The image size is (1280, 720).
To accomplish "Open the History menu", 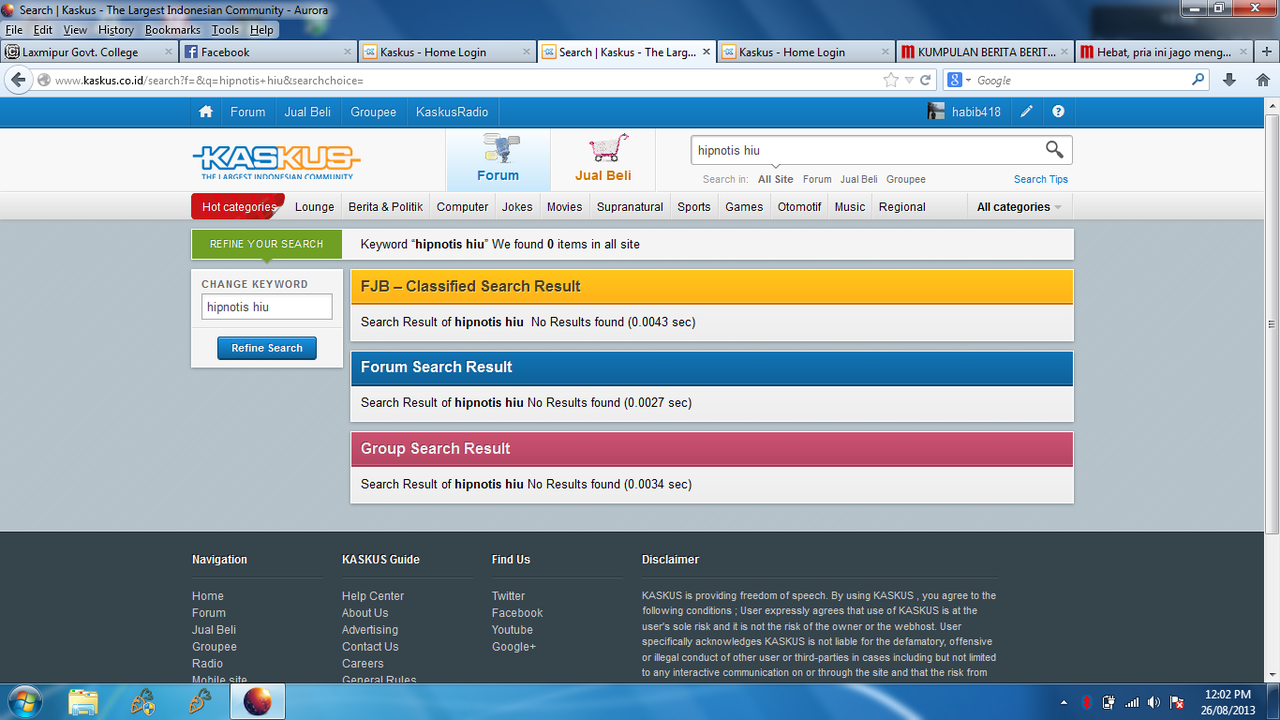I will click(116, 30).
